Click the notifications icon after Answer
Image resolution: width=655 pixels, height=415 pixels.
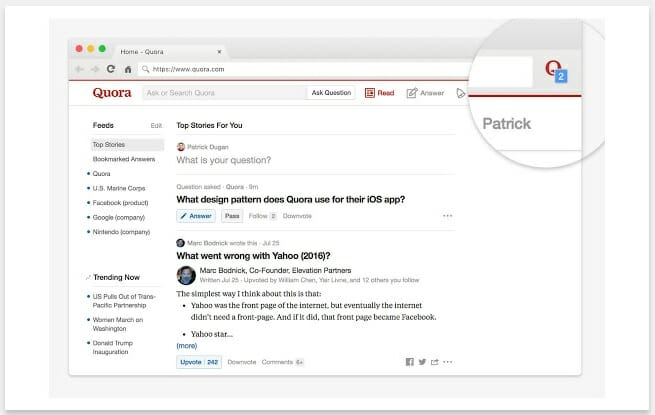point(460,93)
